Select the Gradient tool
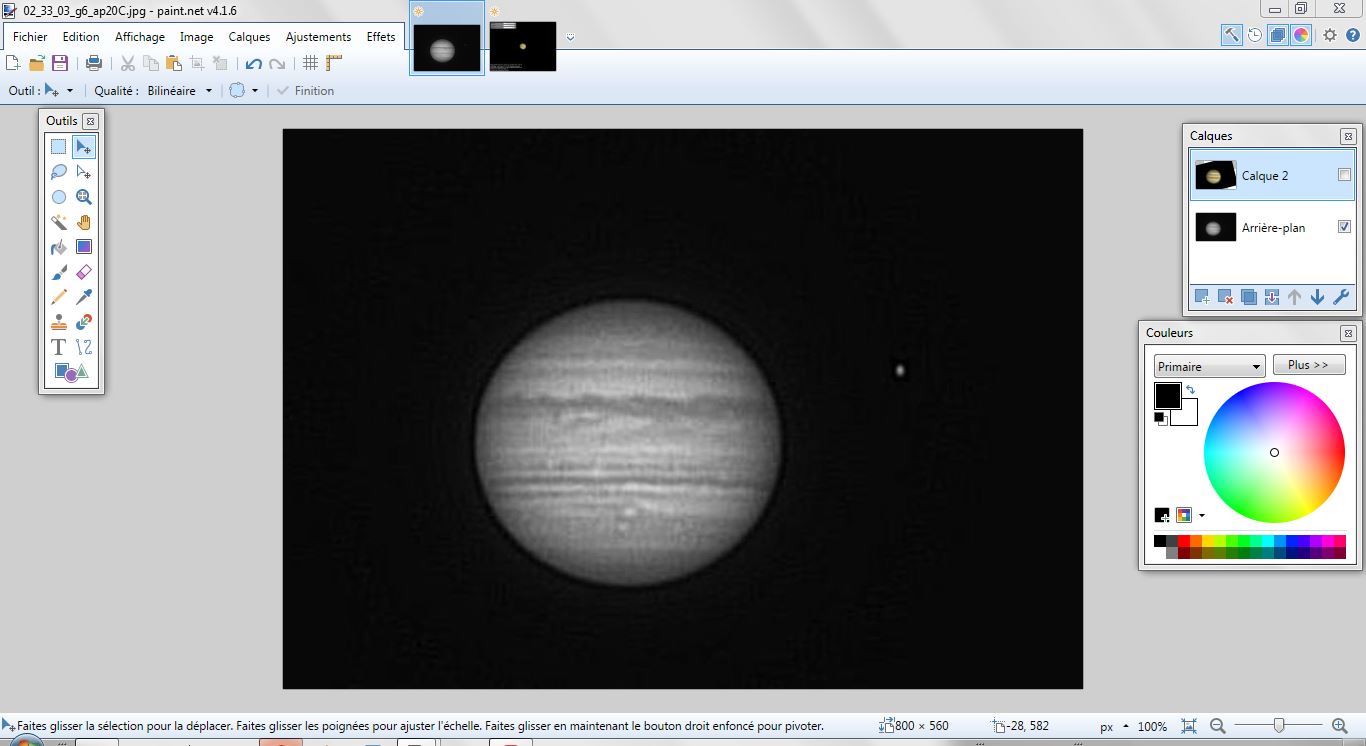 click(x=84, y=247)
